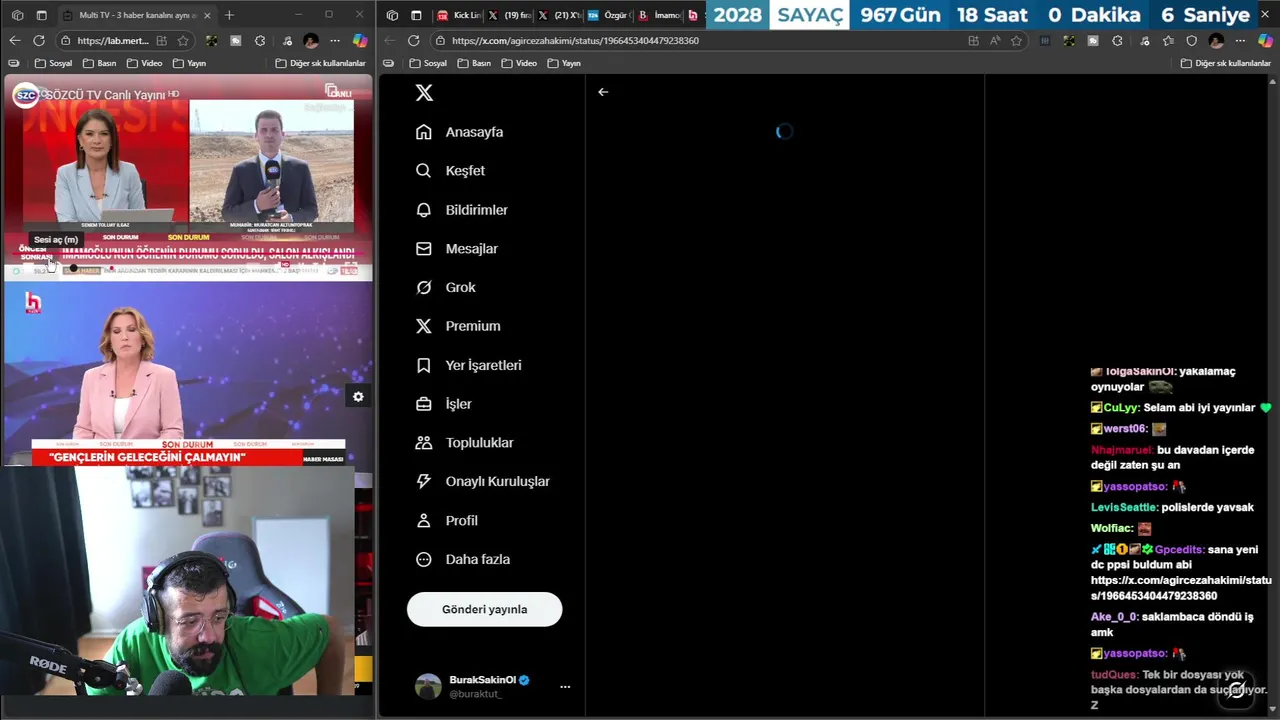Screen dimensions: 1280x720
Task: Open Video bookmarks folder in left browser
Action: [x=144, y=63]
